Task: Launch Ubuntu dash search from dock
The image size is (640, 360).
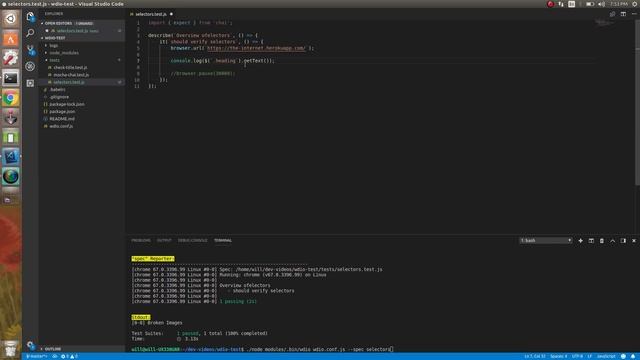Action: [x=11, y=19]
